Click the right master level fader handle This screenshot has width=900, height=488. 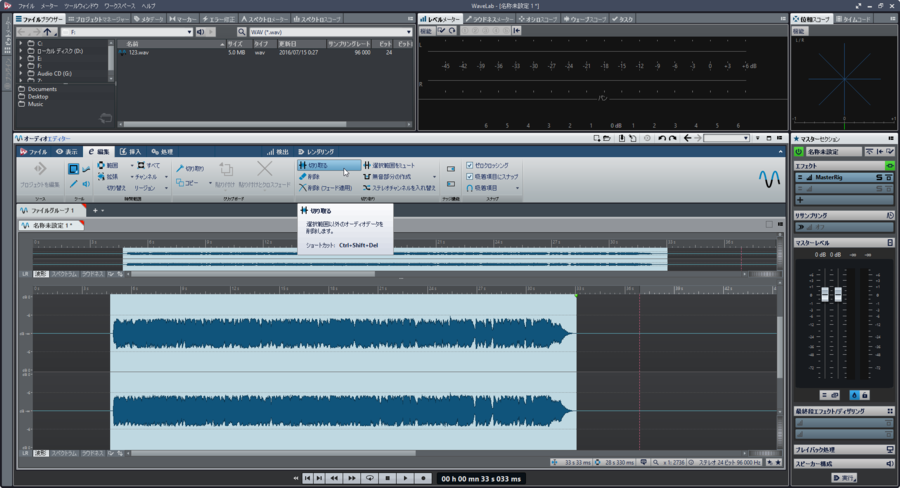(x=838, y=294)
